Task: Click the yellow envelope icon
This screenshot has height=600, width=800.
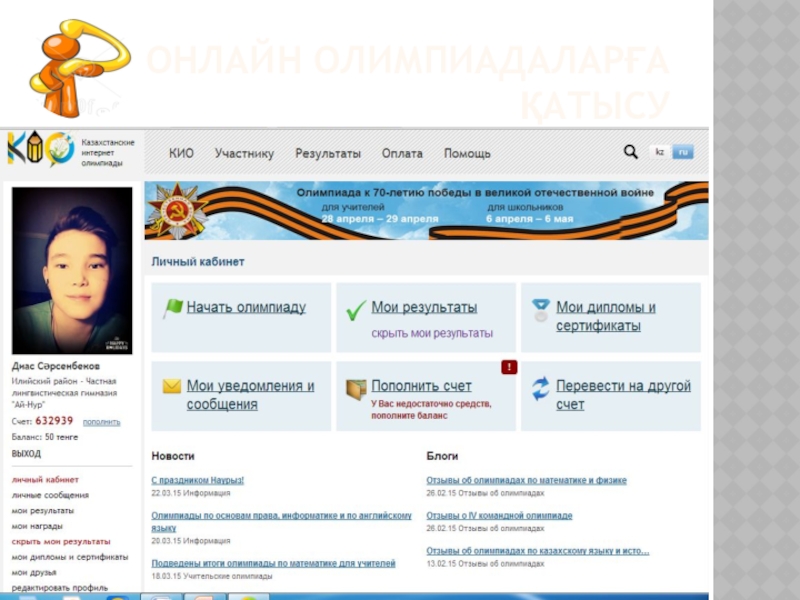Action: click(172, 386)
